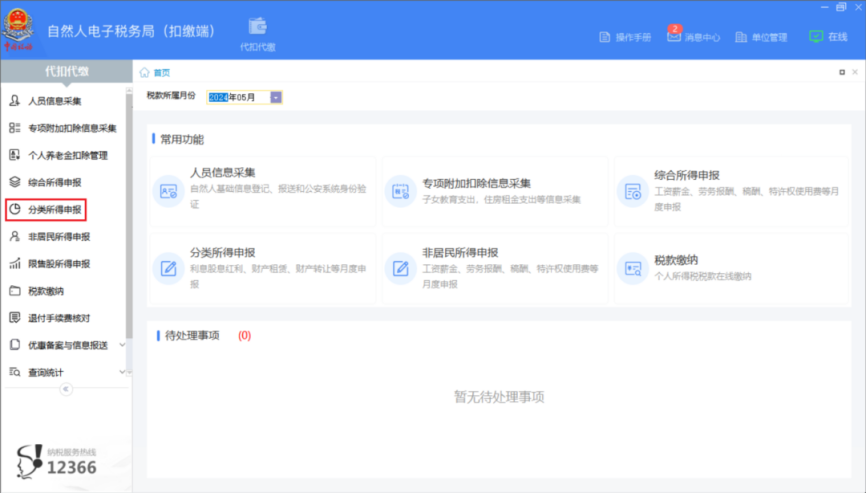Open the 代扣代缴 module icon in header
The width and height of the screenshot is (866, 493).
(257, 27)
